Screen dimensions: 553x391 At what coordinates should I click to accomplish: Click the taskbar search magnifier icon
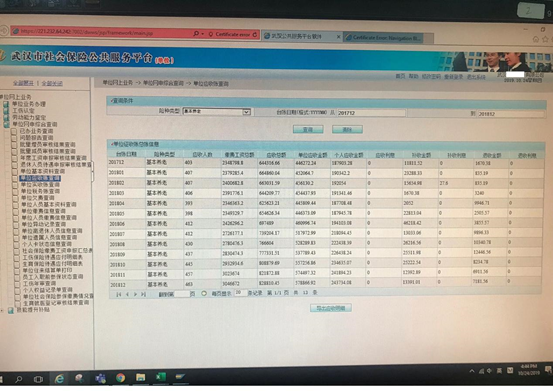(x=18, y=379)
